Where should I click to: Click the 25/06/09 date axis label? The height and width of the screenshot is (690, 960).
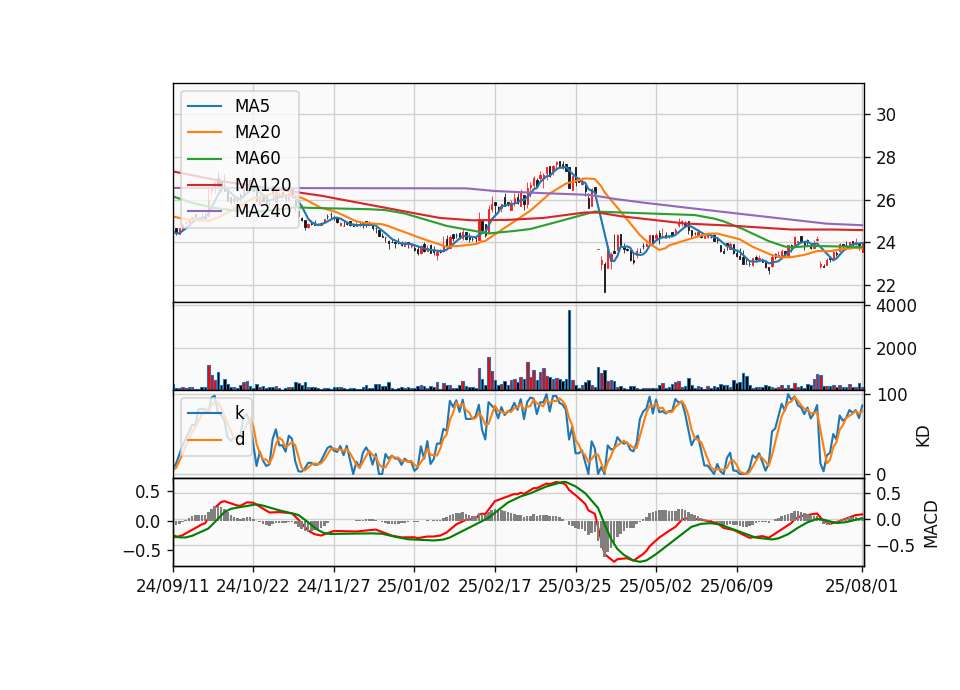[x=737, y=586]
